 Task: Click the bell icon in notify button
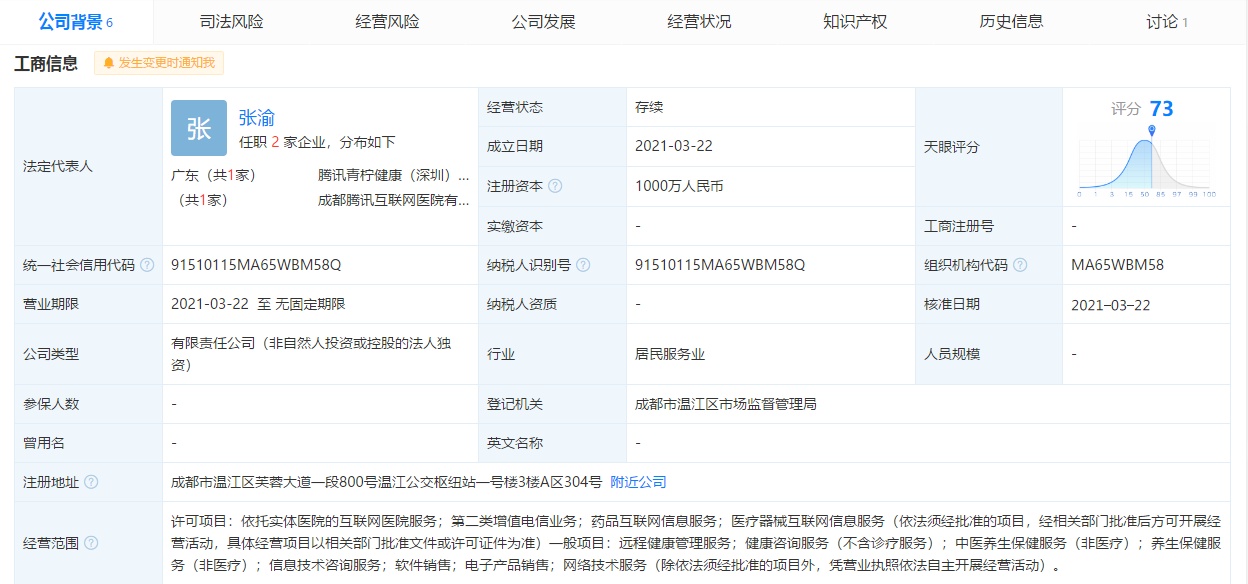coord(109,63)
